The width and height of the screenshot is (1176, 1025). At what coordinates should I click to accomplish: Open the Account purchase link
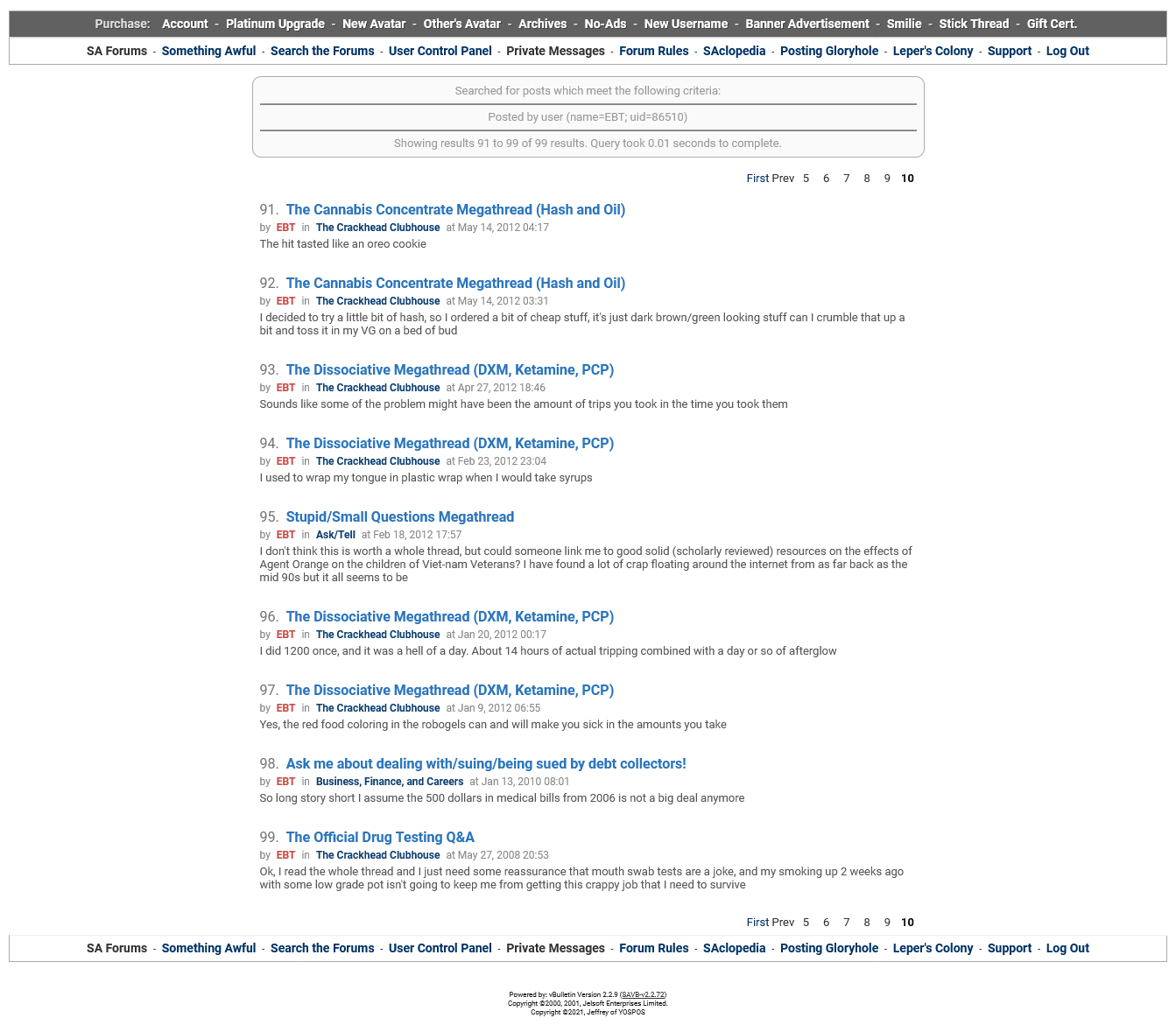185,24
